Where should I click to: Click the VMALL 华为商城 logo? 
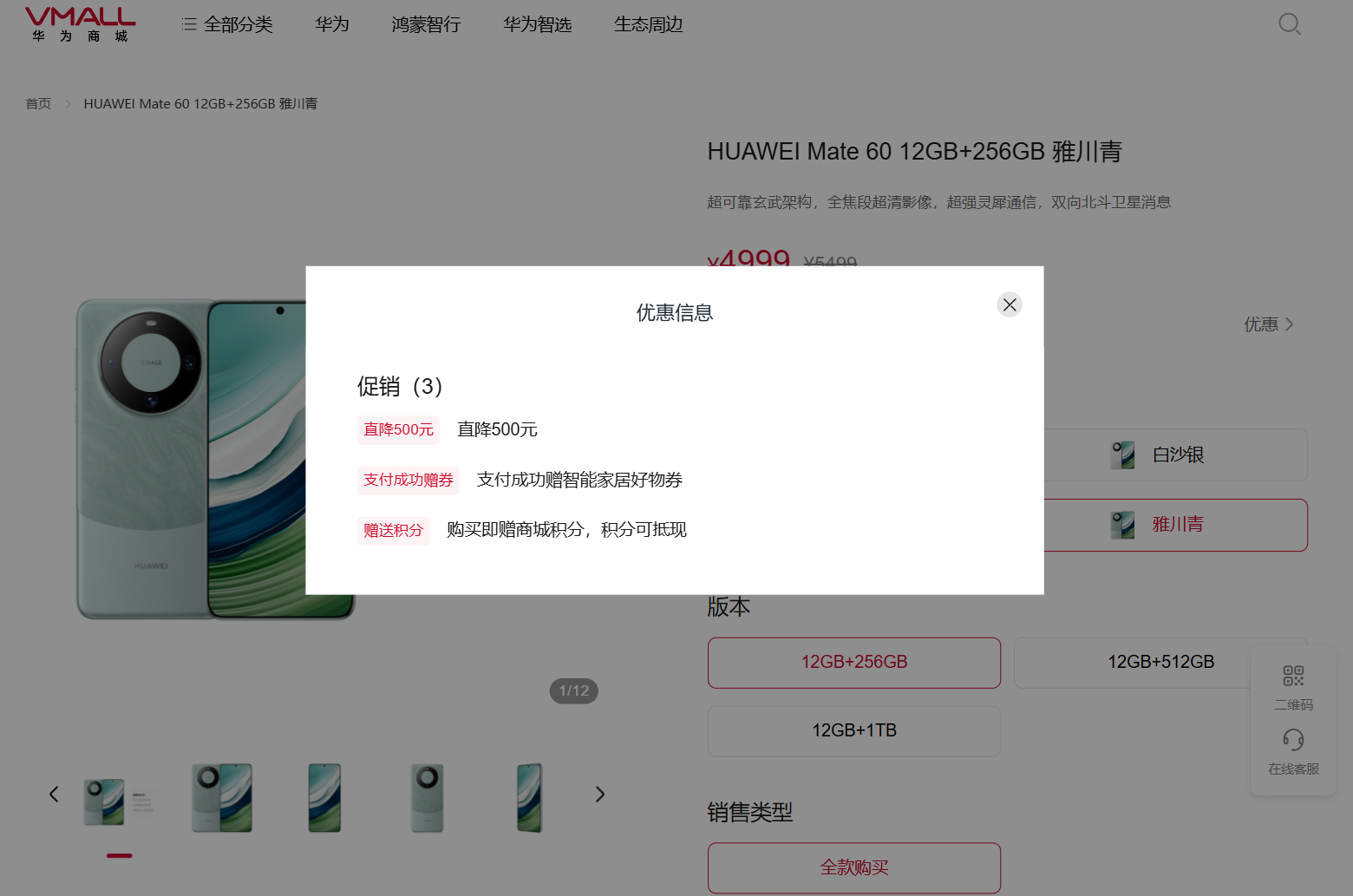[80, 24]
